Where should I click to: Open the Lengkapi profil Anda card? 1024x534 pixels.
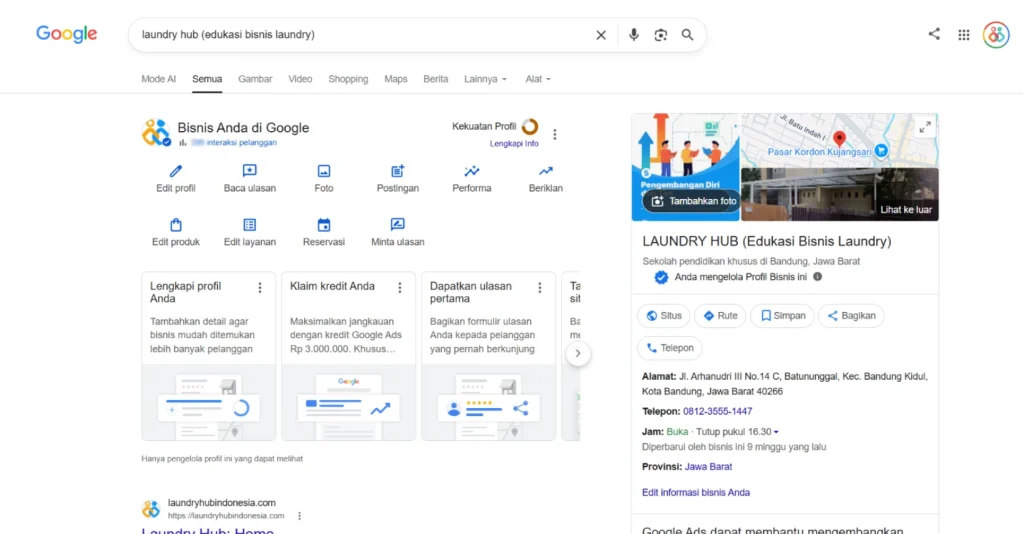coord(208,356)
